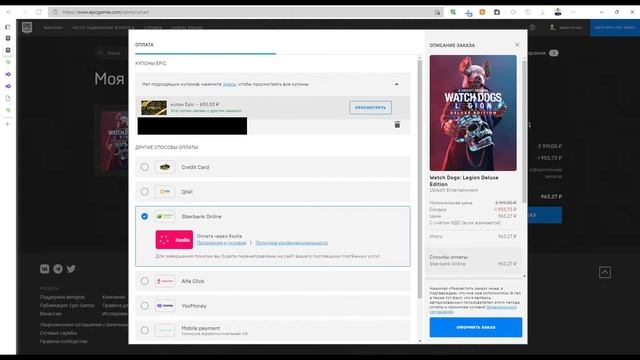Viewport: 640px width, 360px height.
Task: Delete the applied coupon with trash icon
Action: point(397,124)
